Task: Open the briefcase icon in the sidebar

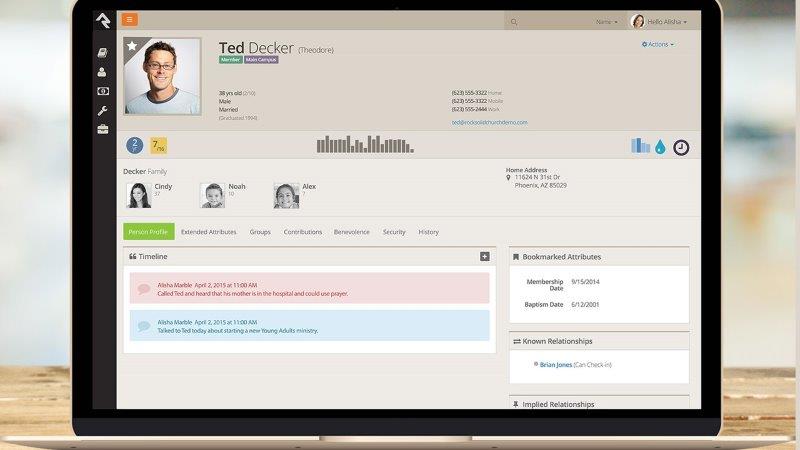Action: [103, 129]
